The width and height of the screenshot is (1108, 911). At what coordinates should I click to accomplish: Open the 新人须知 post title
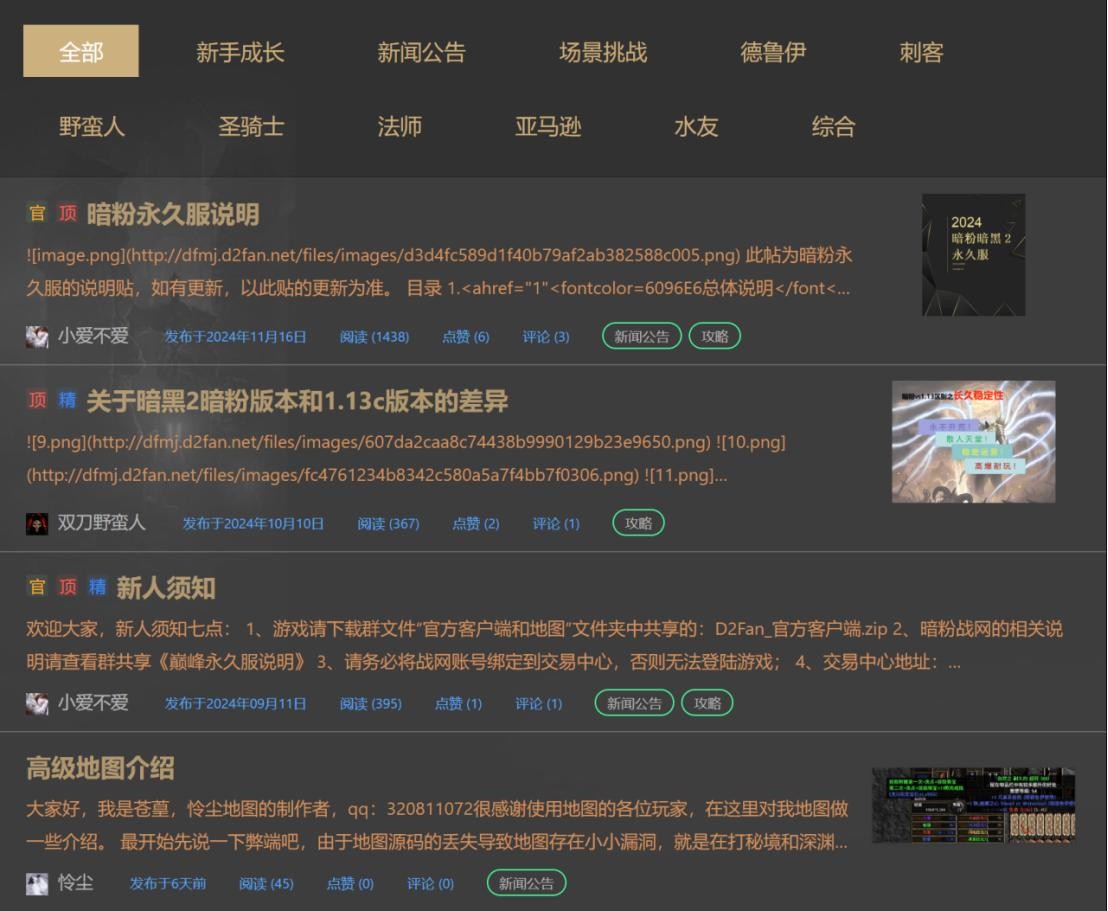pyautogui.click(x=166, y=588)
